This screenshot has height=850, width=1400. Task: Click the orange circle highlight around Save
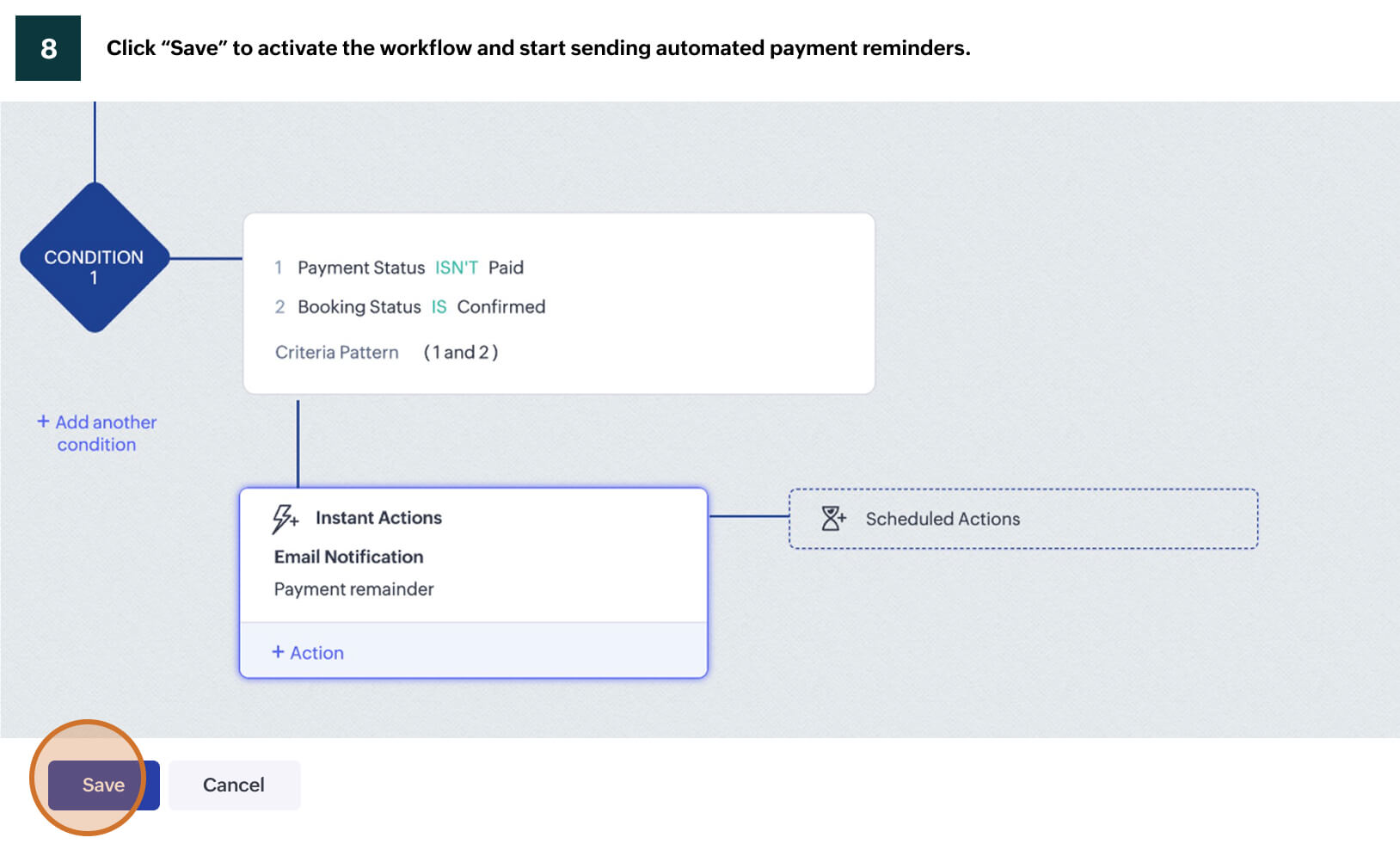89,785
